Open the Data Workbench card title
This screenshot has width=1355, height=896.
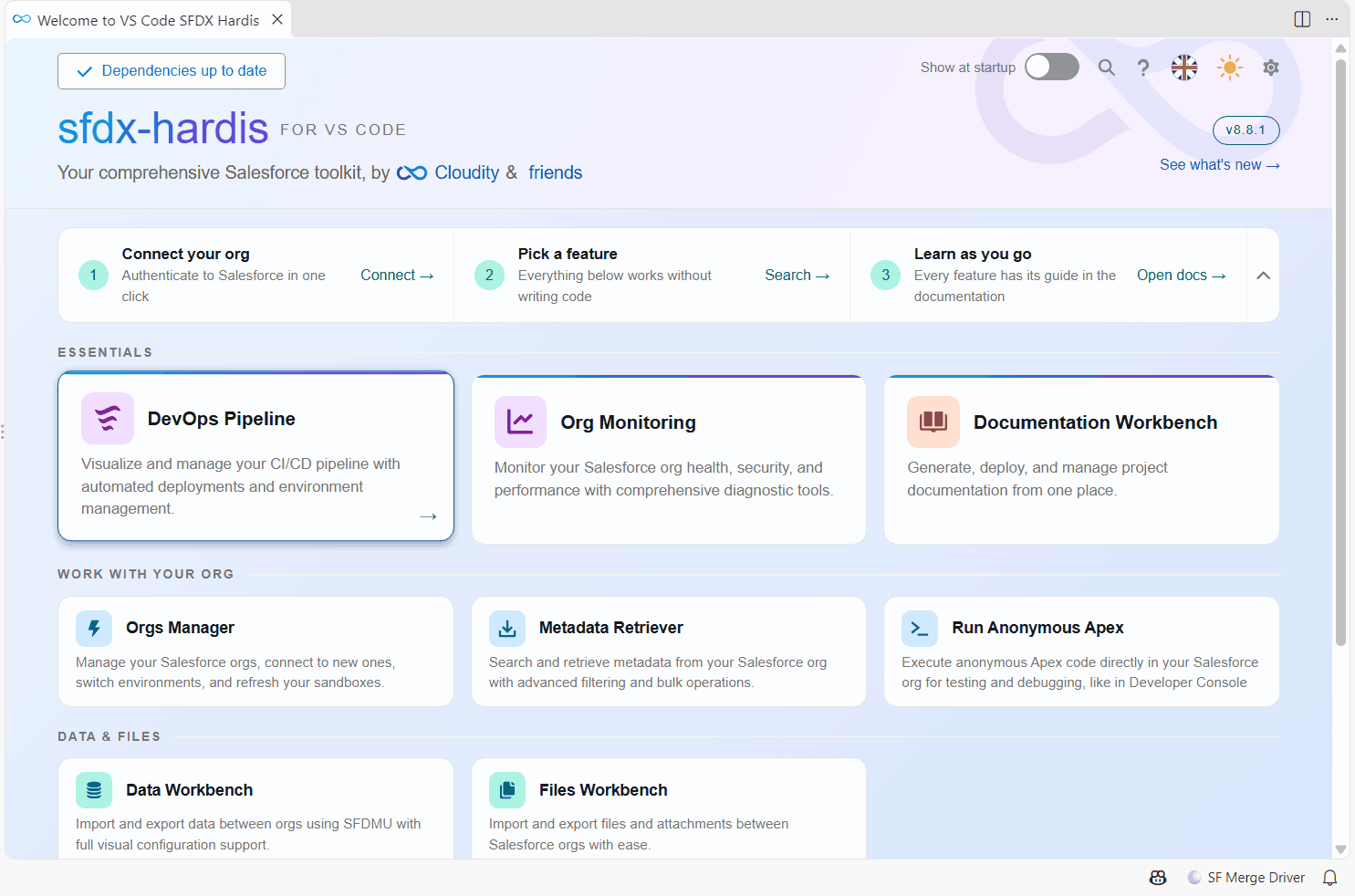[x=190, y=790]
